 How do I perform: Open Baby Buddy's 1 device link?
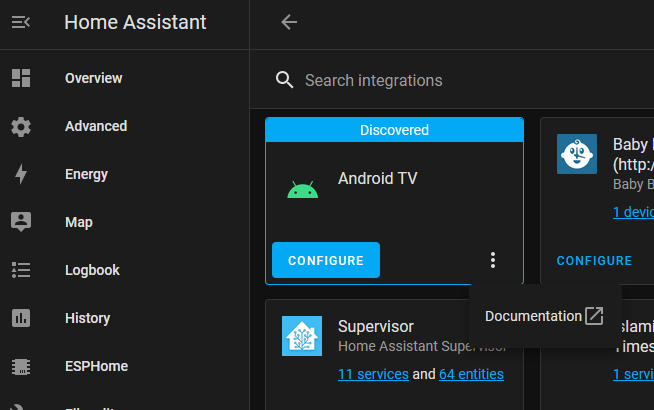(633, 212)
